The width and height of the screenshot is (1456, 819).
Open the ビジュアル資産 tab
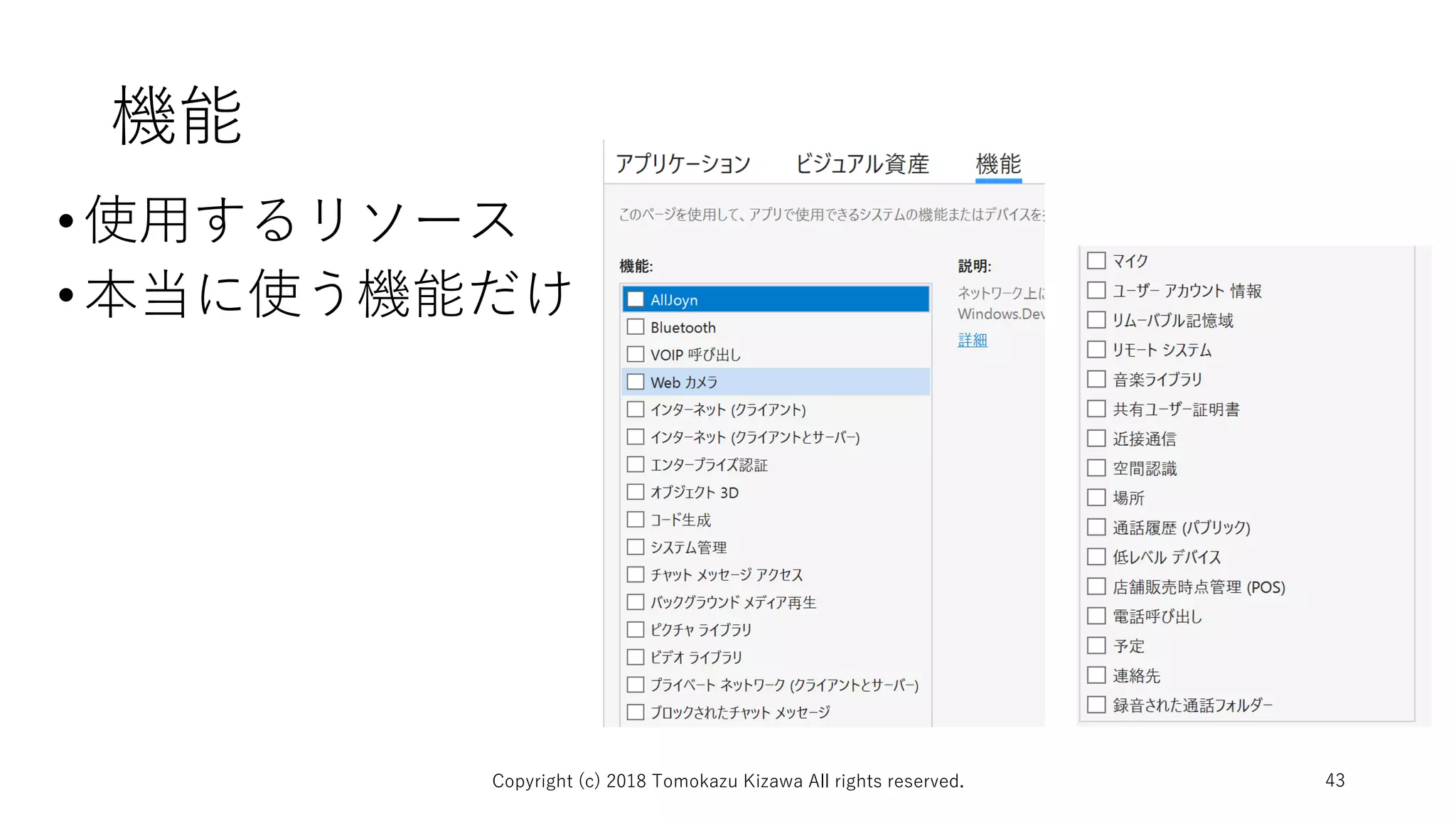tap(862, 164)
